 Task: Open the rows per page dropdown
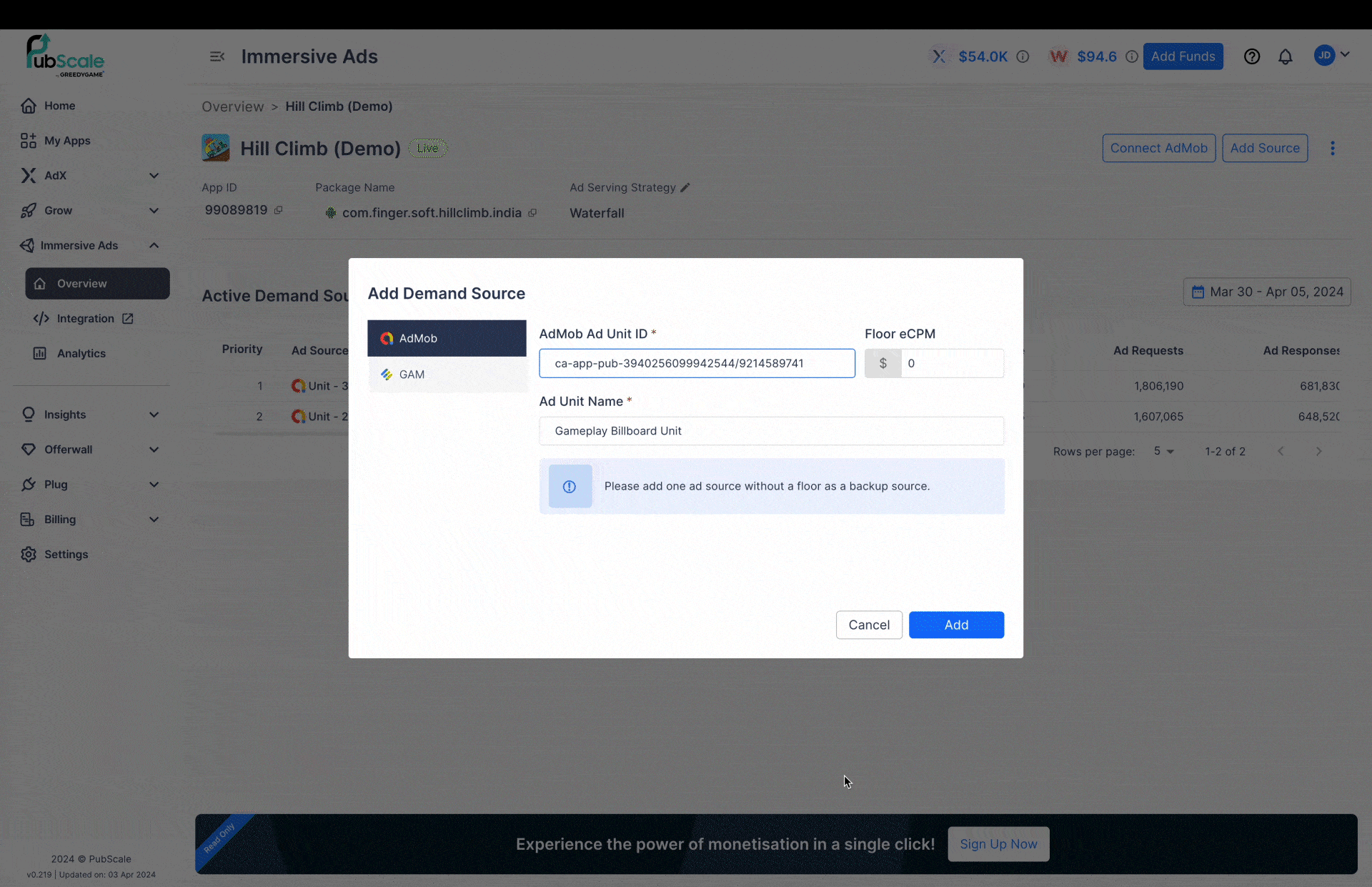coord(1163,452)
